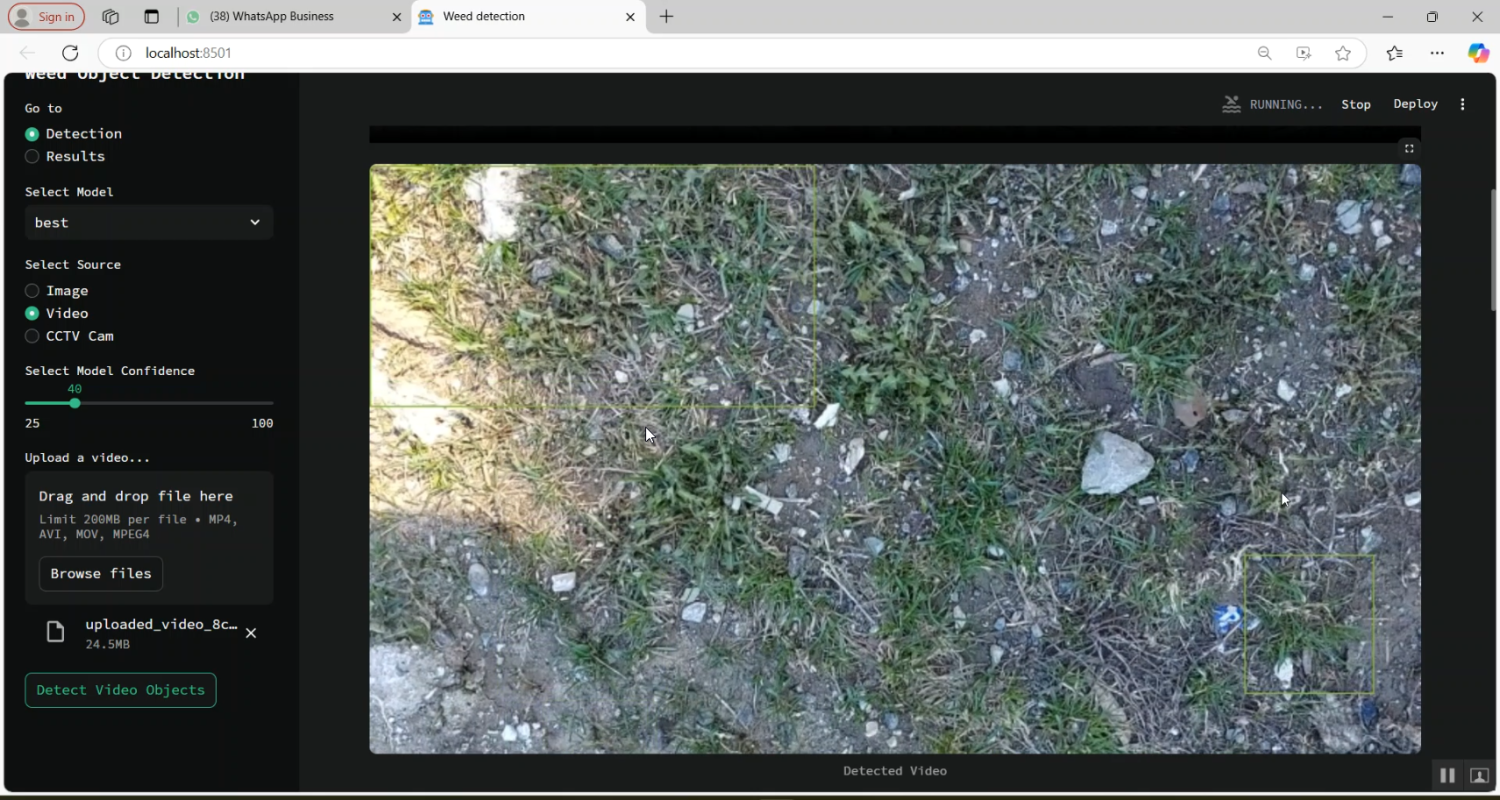Open the workspaces icon

tap(111, 17)
